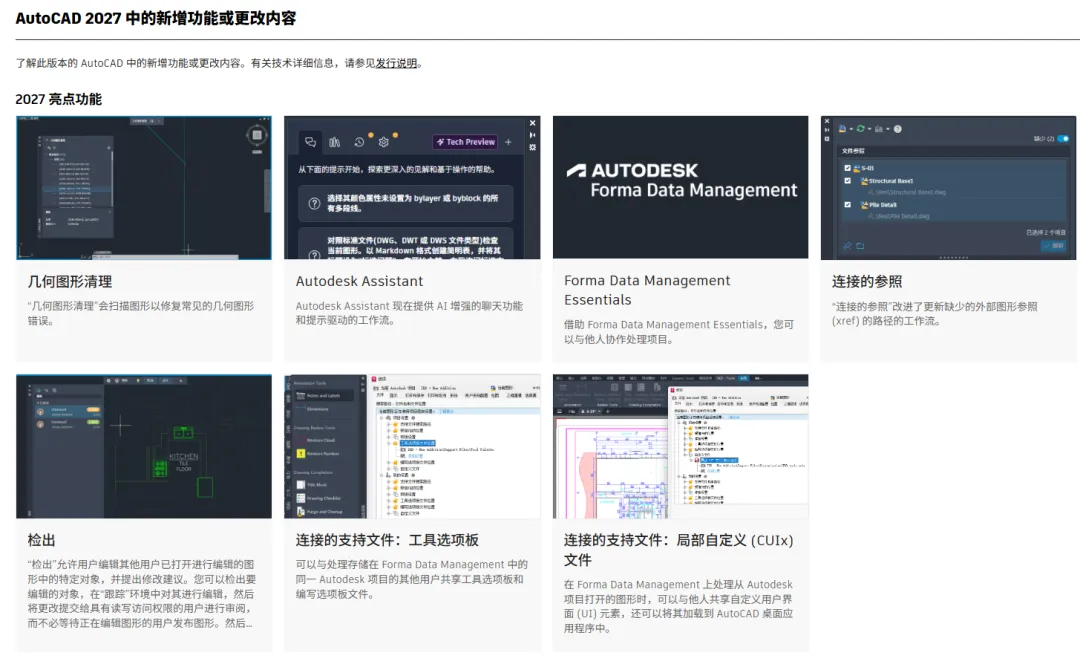Click the folder icon at references panel bottom
1080x670 pixels.
click(860, 246)
